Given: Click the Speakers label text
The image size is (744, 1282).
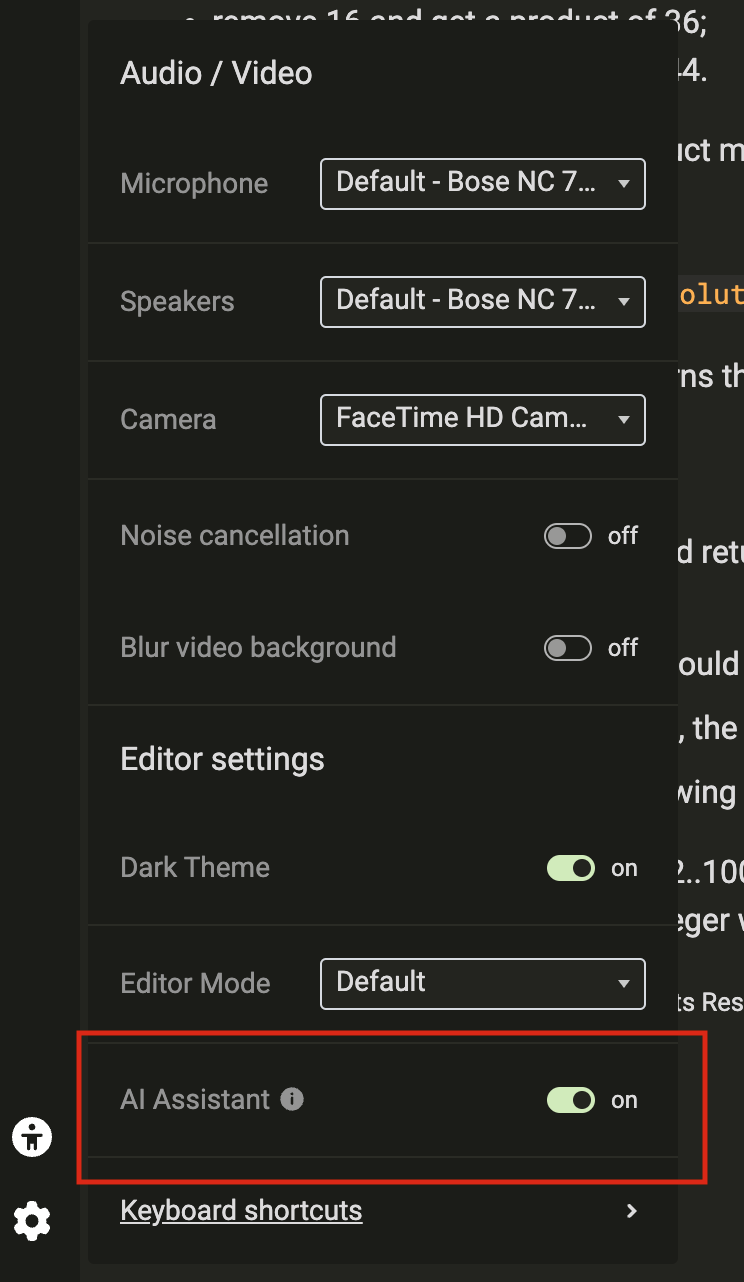Looking at the screenshot, I should pos(177,302).
